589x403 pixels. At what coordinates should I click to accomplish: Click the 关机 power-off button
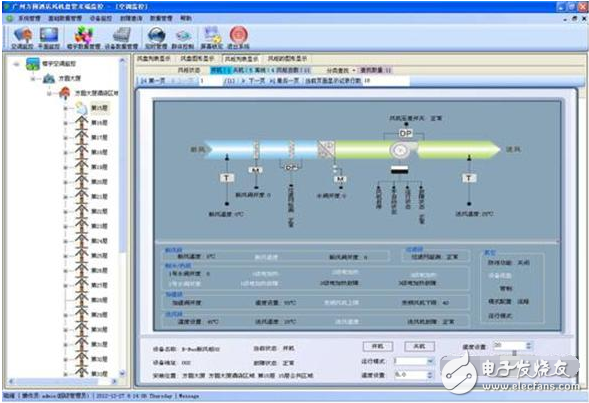419,346
